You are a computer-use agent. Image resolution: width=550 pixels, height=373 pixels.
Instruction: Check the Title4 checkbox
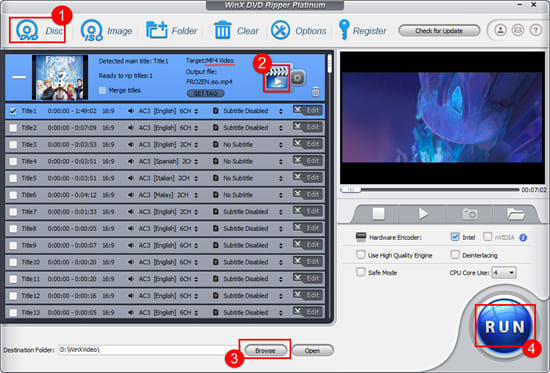(13, 162)
